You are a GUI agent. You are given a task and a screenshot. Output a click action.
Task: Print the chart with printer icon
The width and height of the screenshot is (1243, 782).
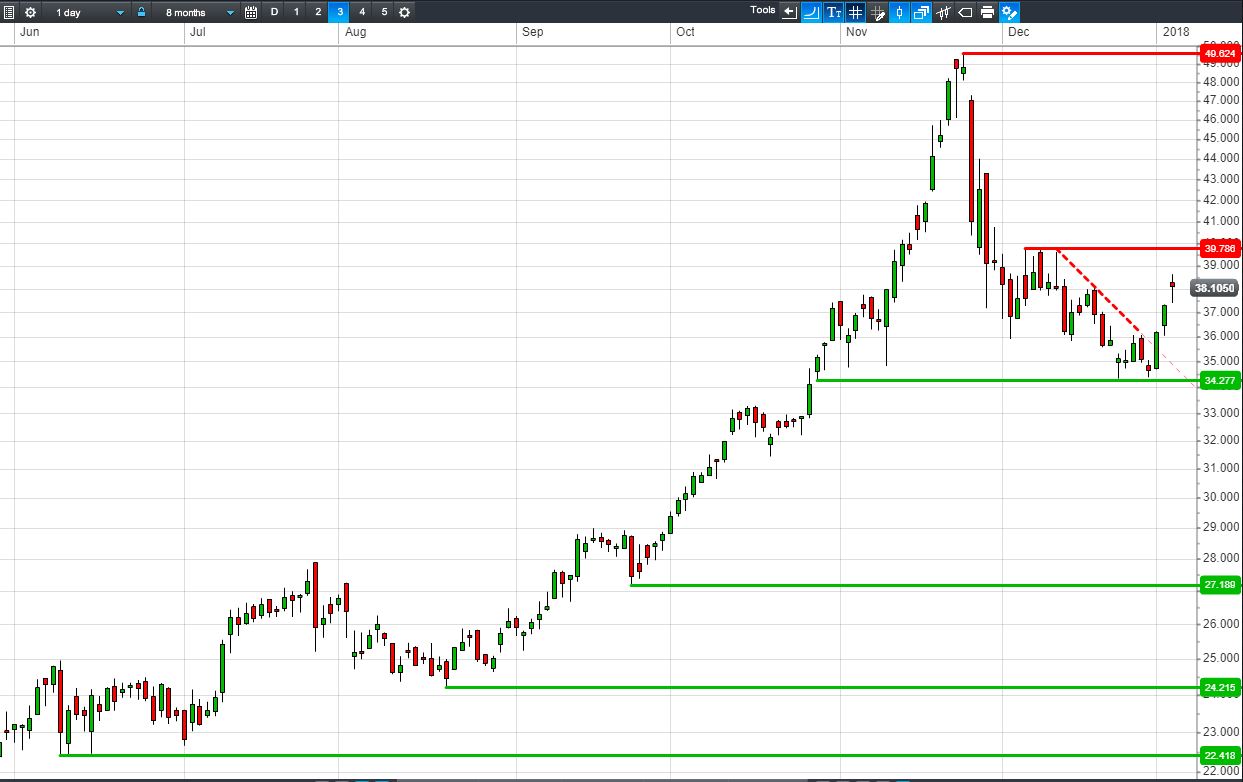[x=987, y=12]
